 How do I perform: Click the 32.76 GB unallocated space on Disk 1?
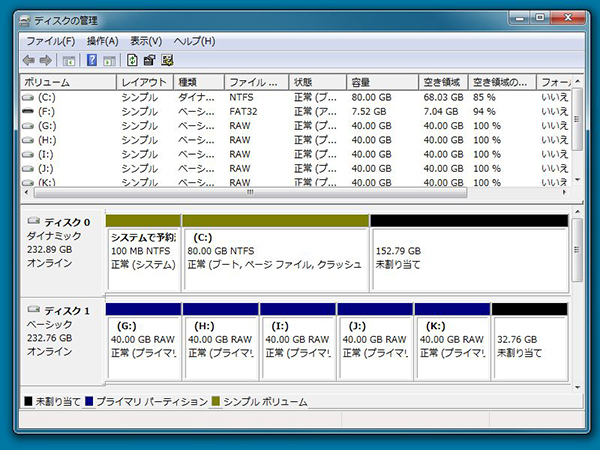[x=529, y=340]
